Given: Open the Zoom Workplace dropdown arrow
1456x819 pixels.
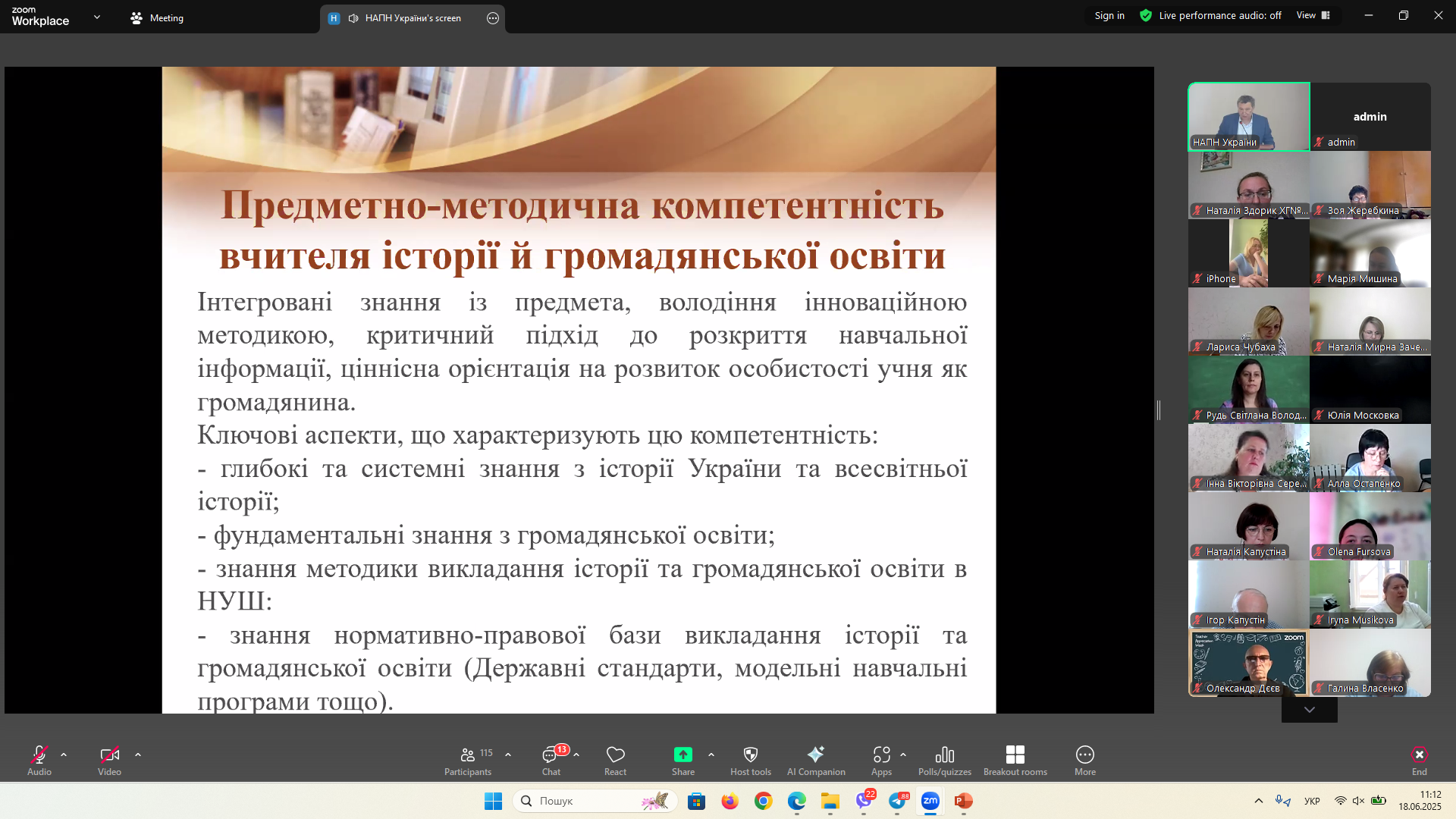Looking at the screenshot, I should pyautogui.click(x=97, y=17).
